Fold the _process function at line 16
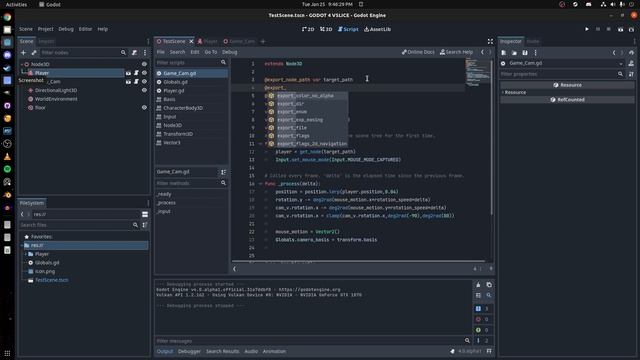This screenshot has height=360, width=640. pyautogui.click(x=260, y=184)
